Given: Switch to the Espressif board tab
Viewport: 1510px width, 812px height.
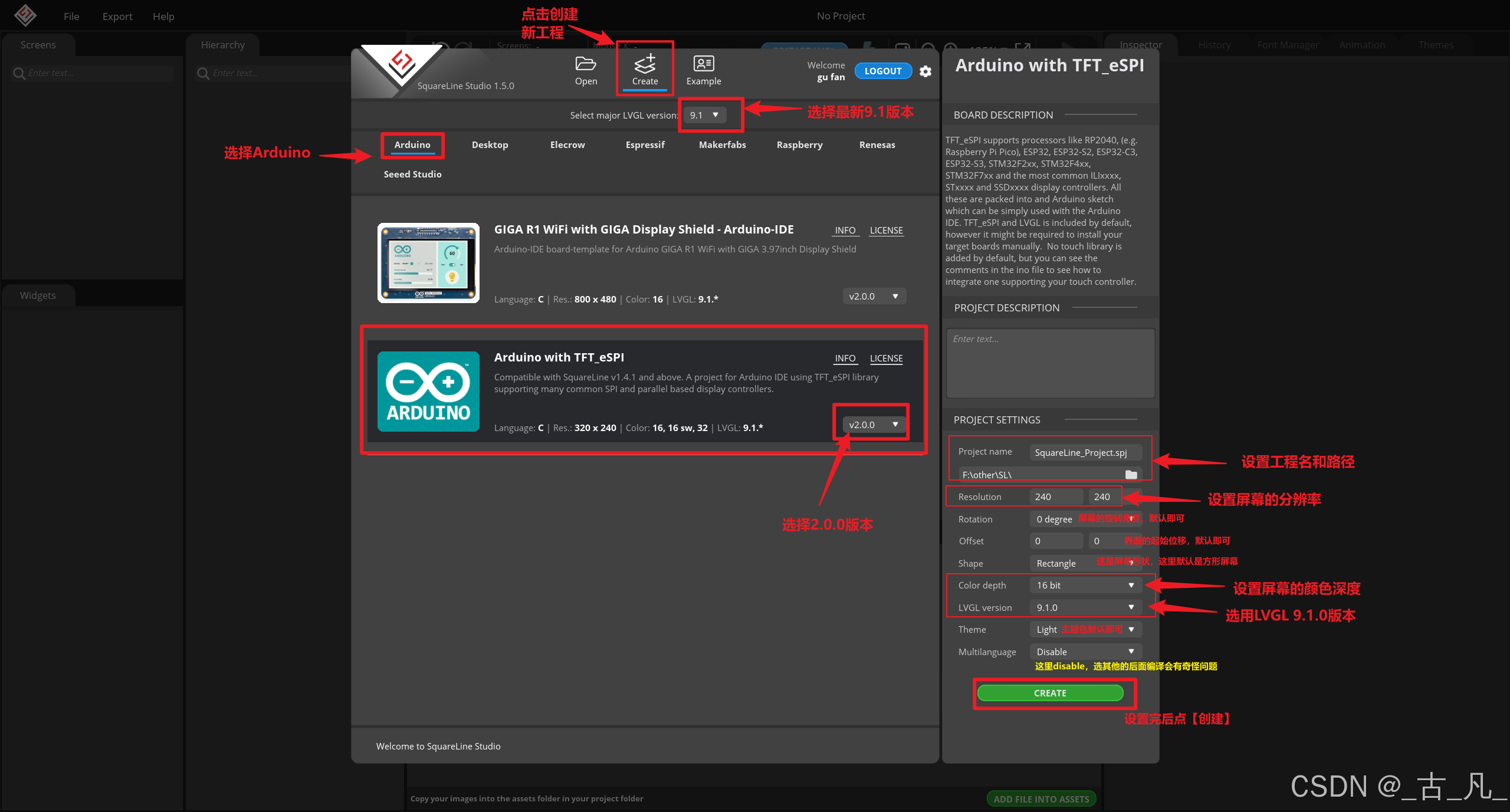Looking at the screenshot, I should [645, 145].
